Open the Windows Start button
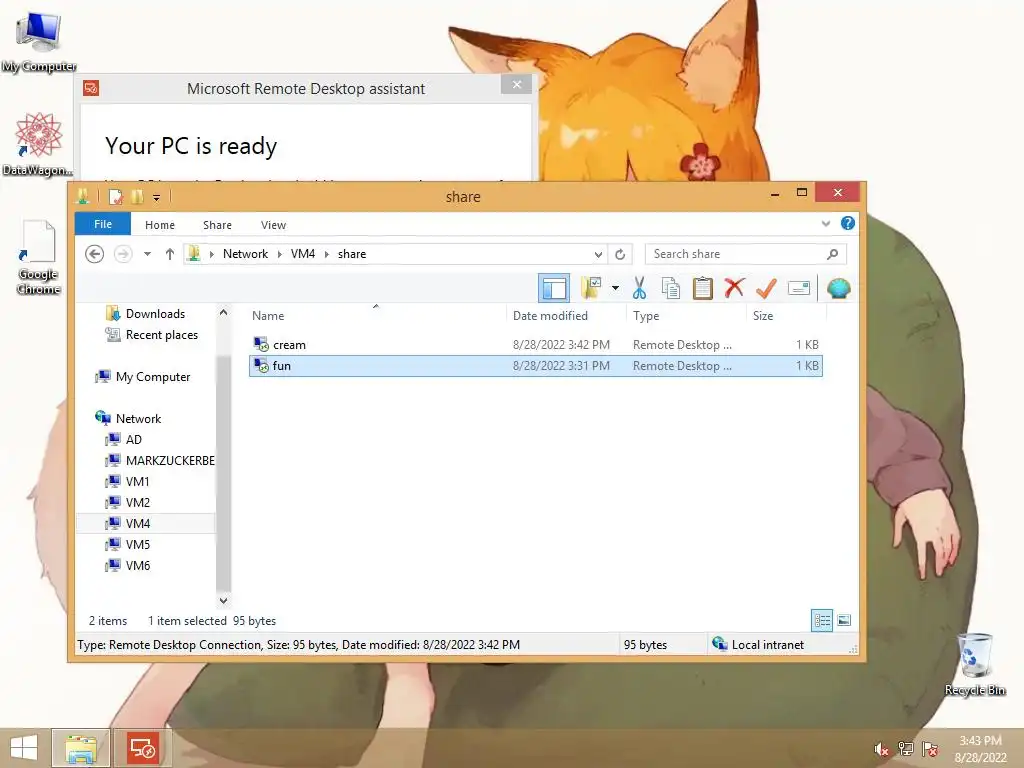This screenshot has height=768, width=1024. pos(24,748)
